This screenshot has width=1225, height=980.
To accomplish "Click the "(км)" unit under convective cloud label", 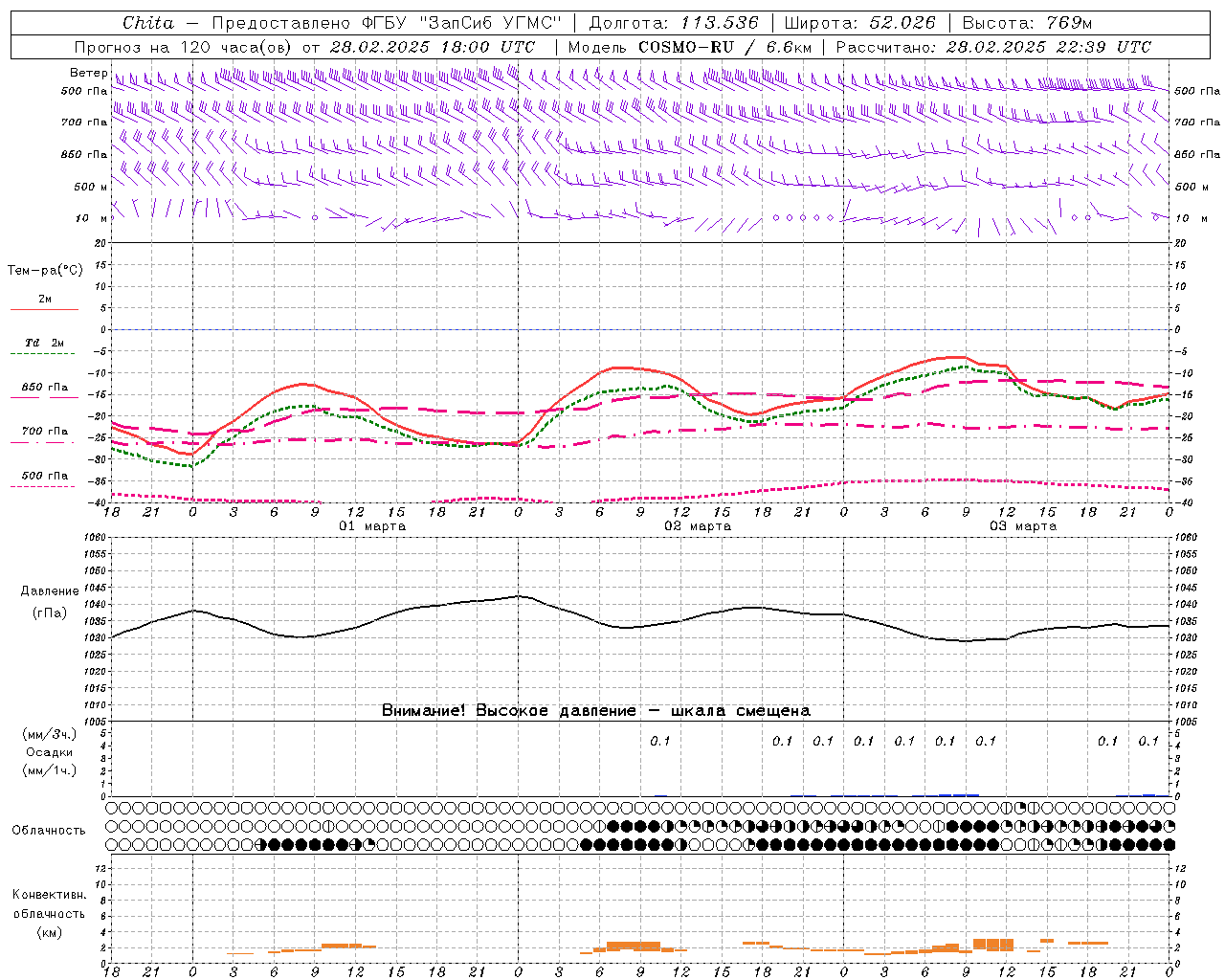I will coord(50,932).
